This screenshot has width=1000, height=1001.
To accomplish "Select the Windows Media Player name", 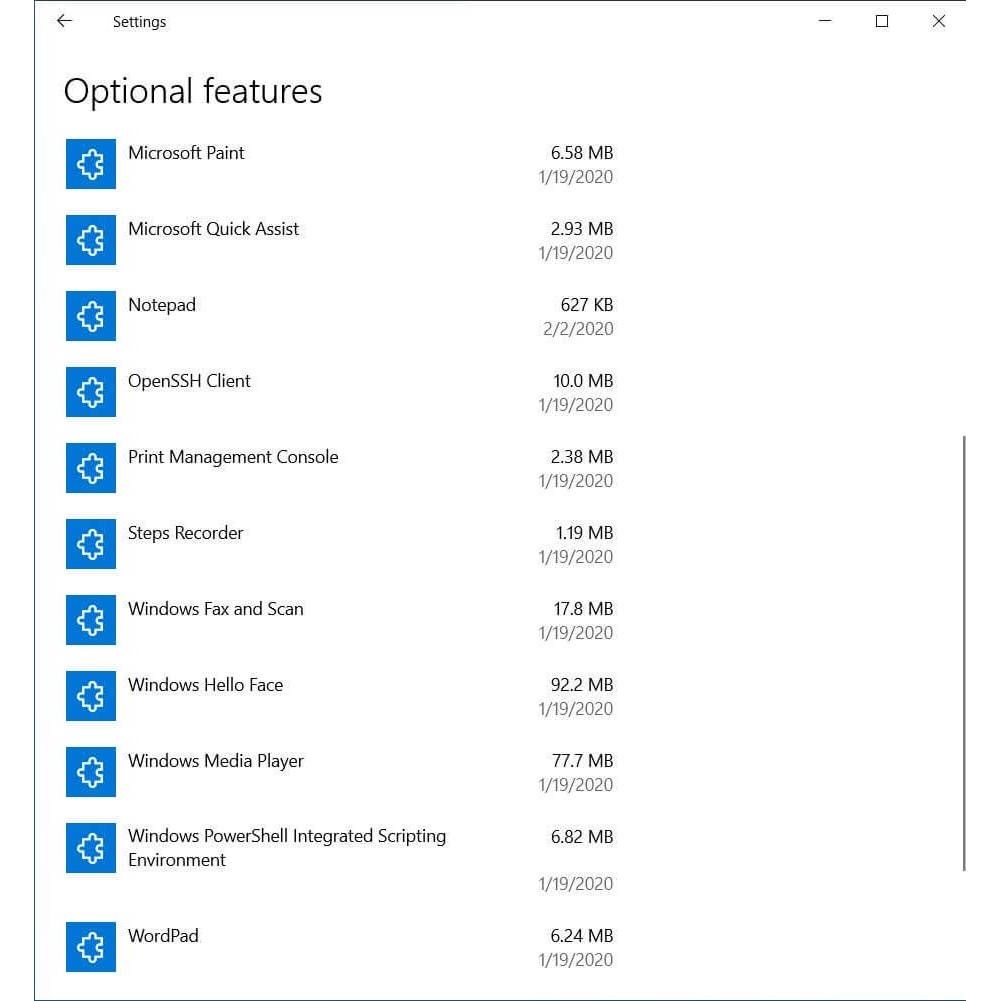I will pos(215,761).
